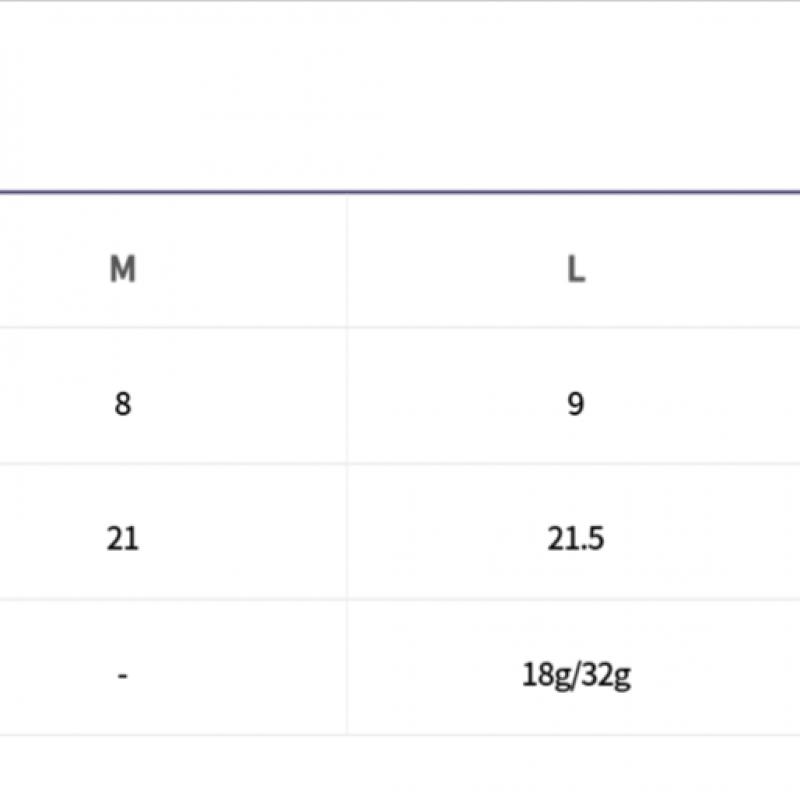This screenshot has width=800, height=800.
Task: Click the row border between L and 9
Action: [575, 327]
